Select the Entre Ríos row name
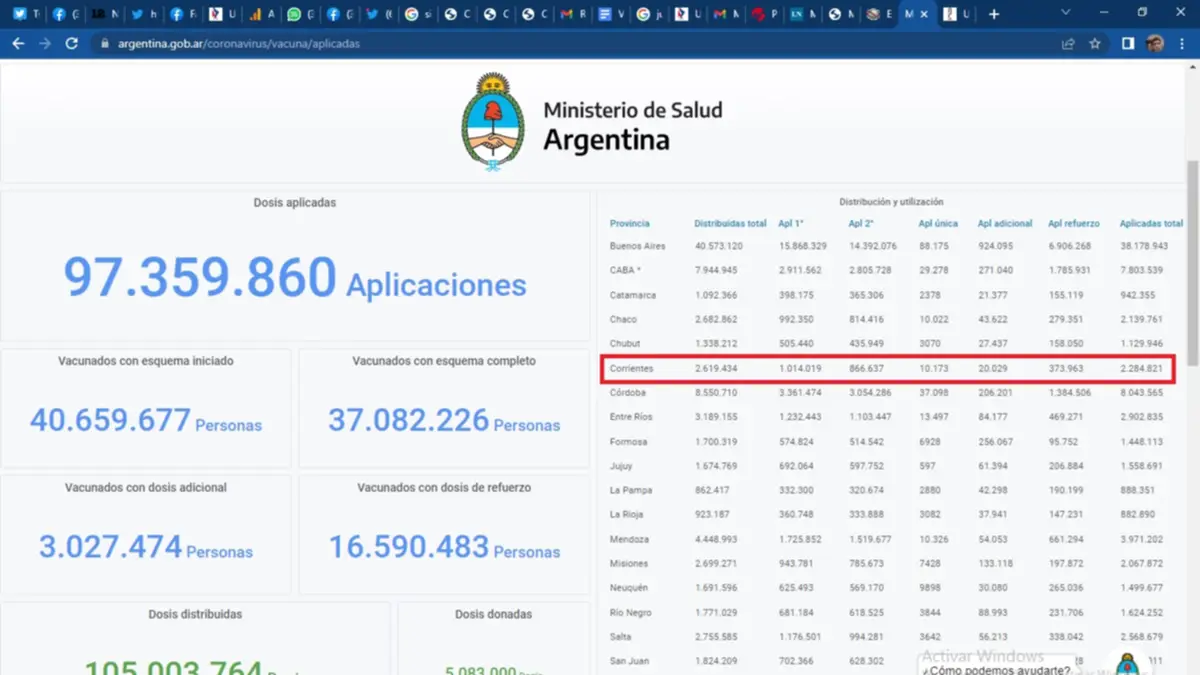The image size is (1200, 675). (631, 417)
